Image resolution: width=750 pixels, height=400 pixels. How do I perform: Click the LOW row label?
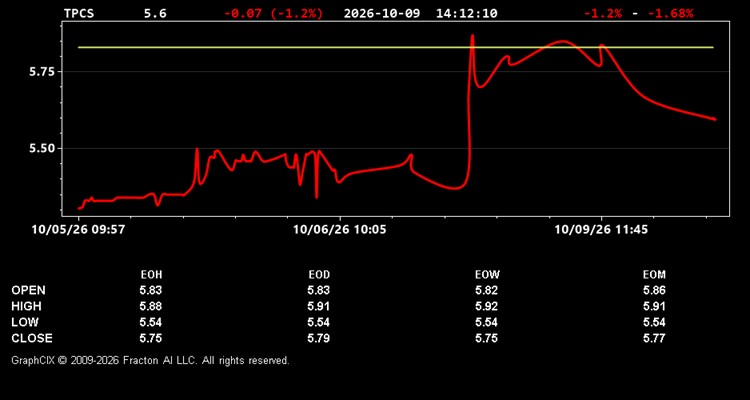[x=25, y=322]
